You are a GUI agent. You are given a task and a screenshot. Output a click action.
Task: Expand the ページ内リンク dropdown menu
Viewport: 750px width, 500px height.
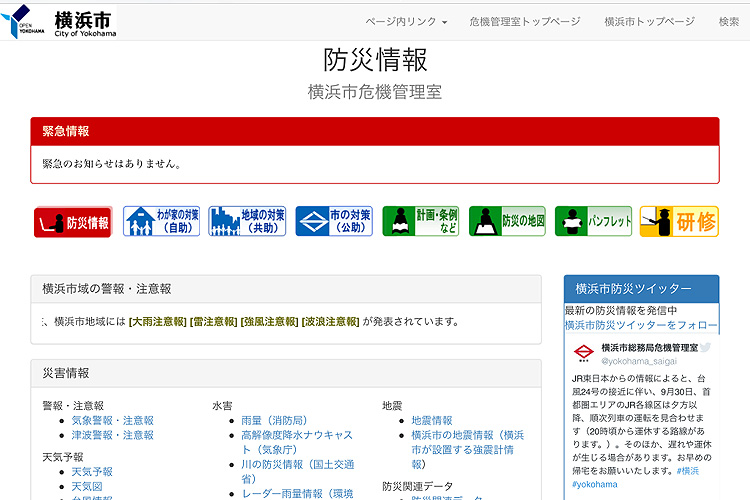click(406, 21)
